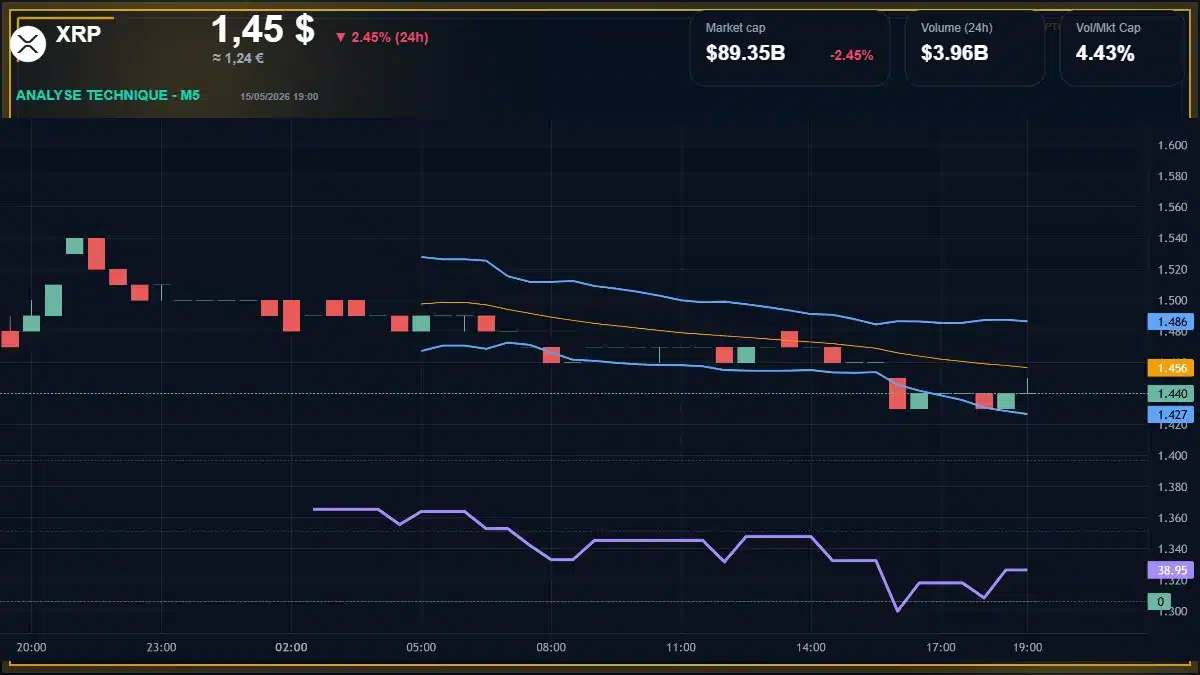The height and width of the screenshot is (675, 1200).
Task: Click the 1.580 price axis label
Action: click(1172, 177)
